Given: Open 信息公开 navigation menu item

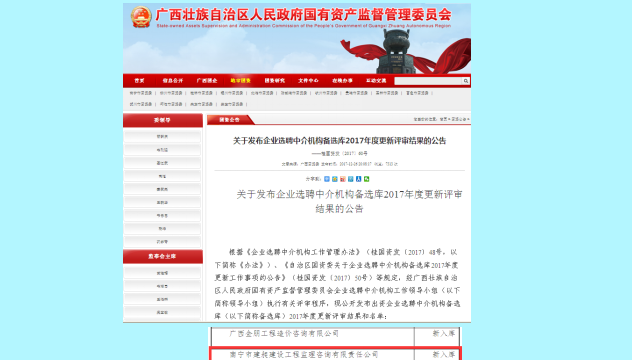Looking at the screenshot, I should [173, 81].
